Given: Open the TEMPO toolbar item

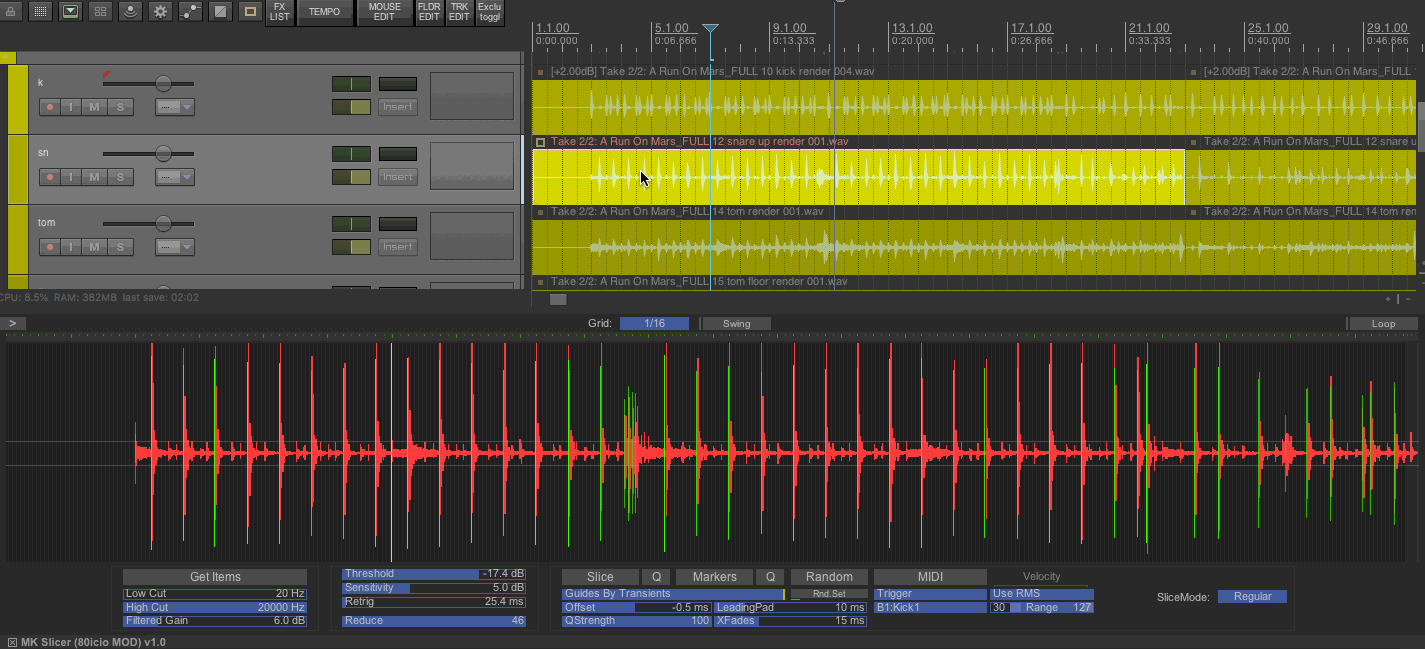Looking at the screenshot, I should (325, 12).
